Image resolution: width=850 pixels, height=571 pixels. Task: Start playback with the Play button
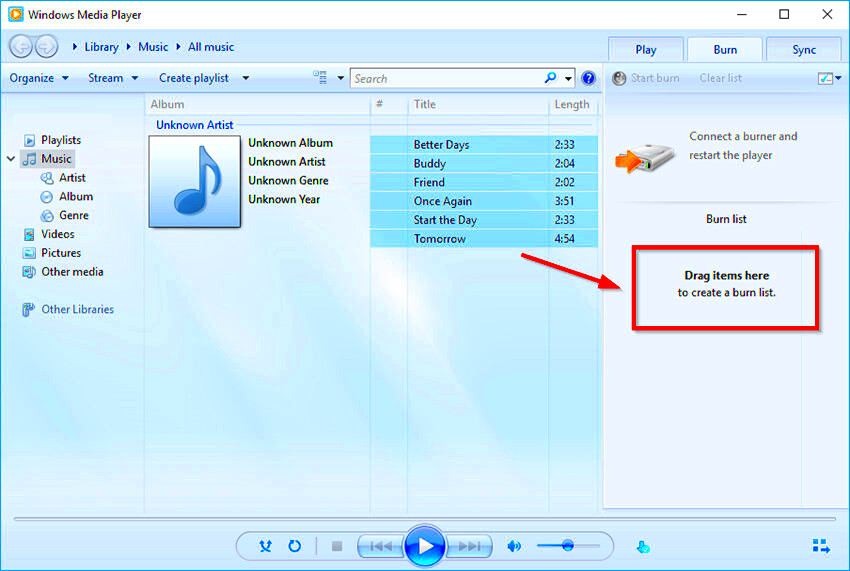click(x=424, y=546)
